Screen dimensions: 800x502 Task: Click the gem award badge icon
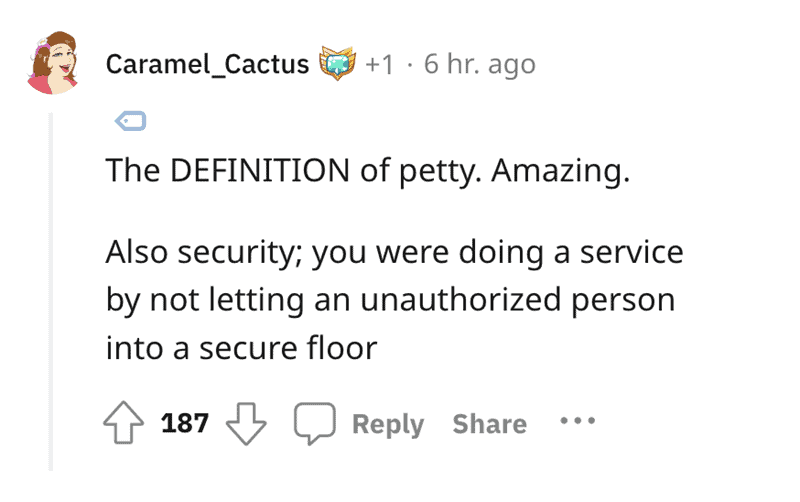[337, 63]
